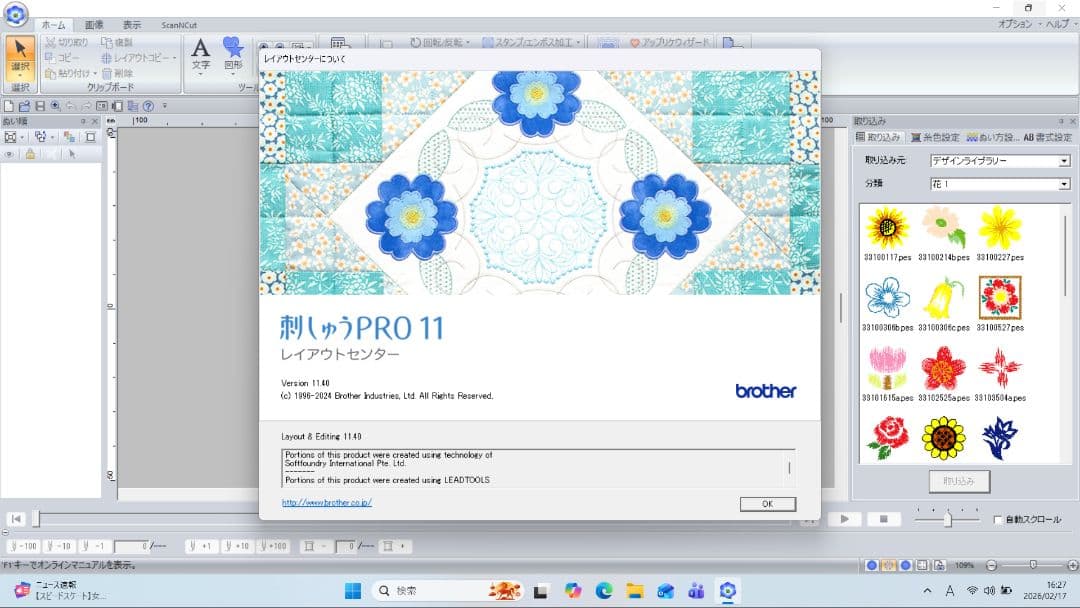Open help question-mark icon in quick toolbar
This screenshot has height=608, width=1080.
coord(148,106)
